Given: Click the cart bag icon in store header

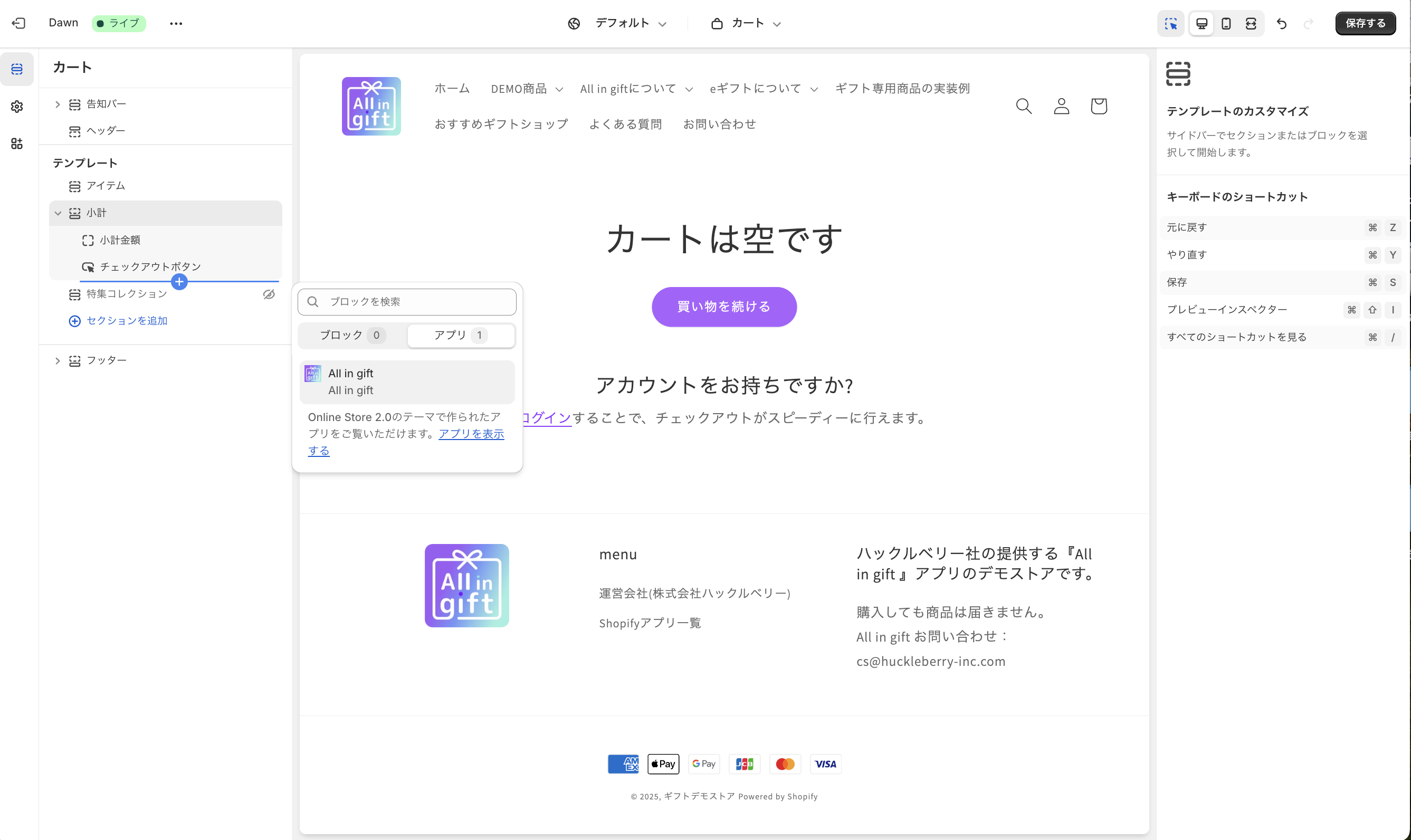Looking at the screenshot, I should 1099,106.
